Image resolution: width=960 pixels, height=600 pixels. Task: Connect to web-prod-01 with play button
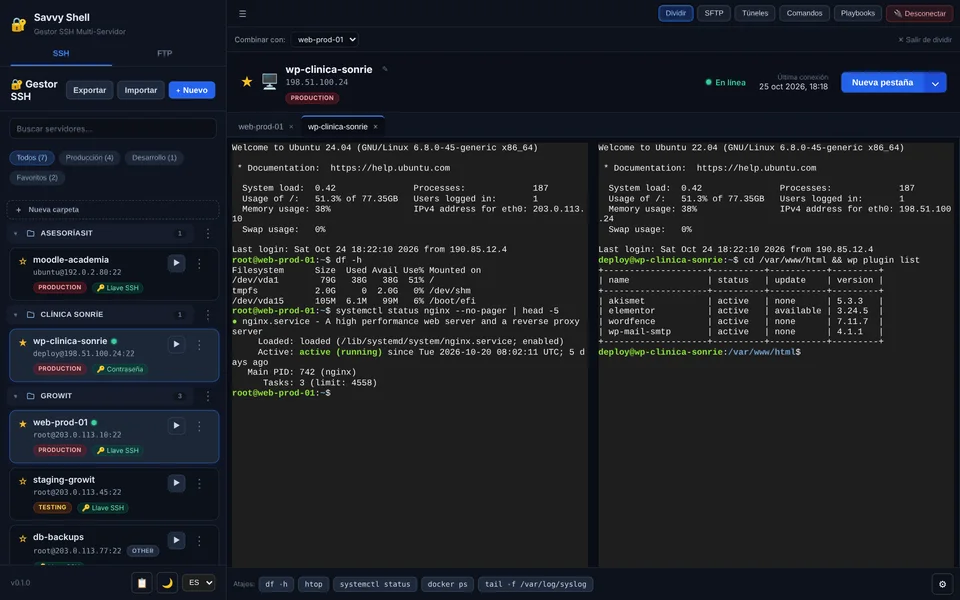point(176,426)
